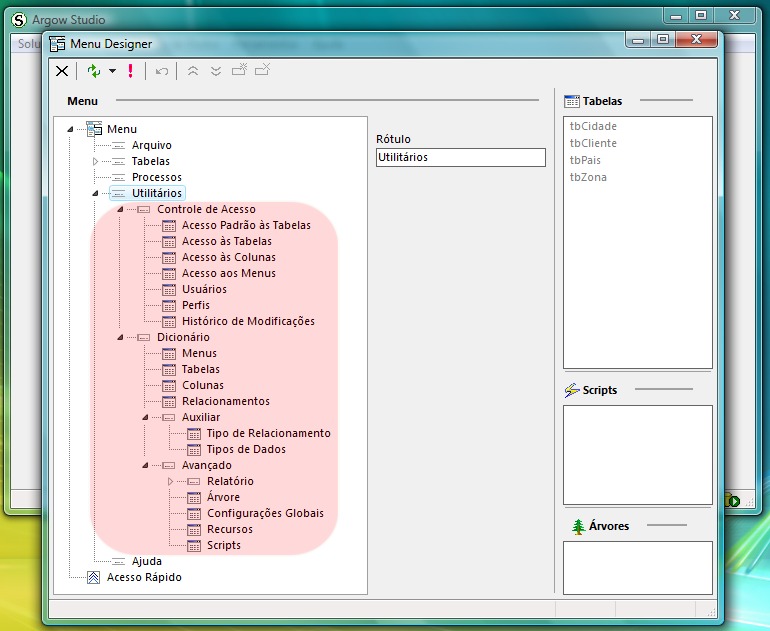Click the table icon beside Perfis
Viewport: 770px width, 631px height.
169,305
